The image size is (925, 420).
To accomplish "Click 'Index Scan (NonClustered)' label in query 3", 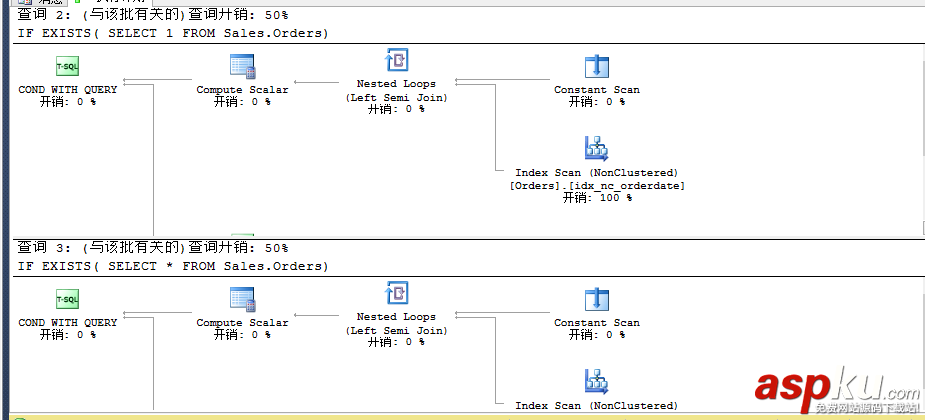I will click(x=597, y=406).
